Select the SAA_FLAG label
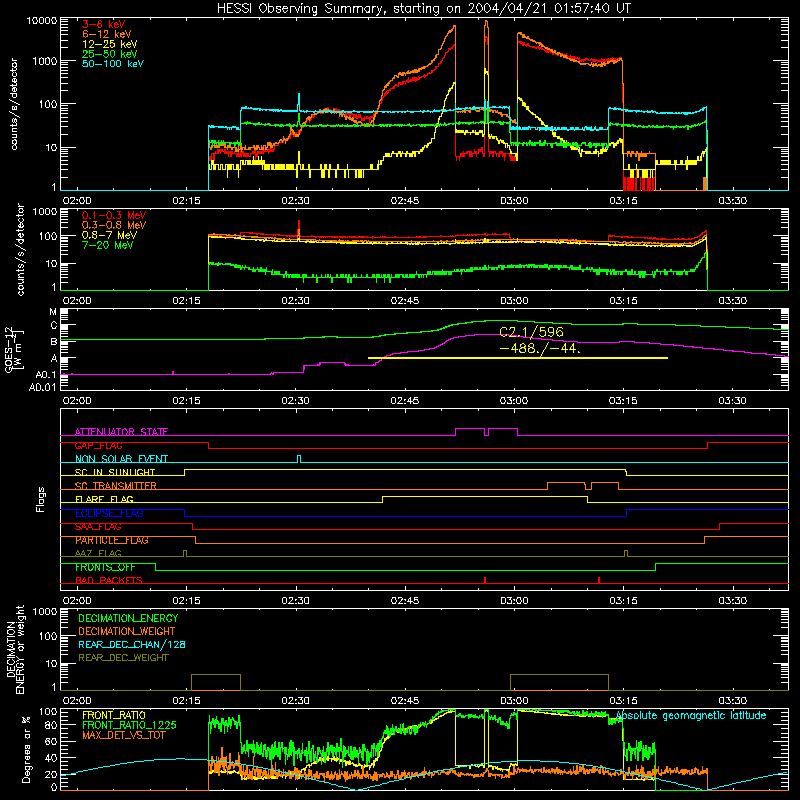The height and width of the screenshot is (800, 800). tap(98, 527)
